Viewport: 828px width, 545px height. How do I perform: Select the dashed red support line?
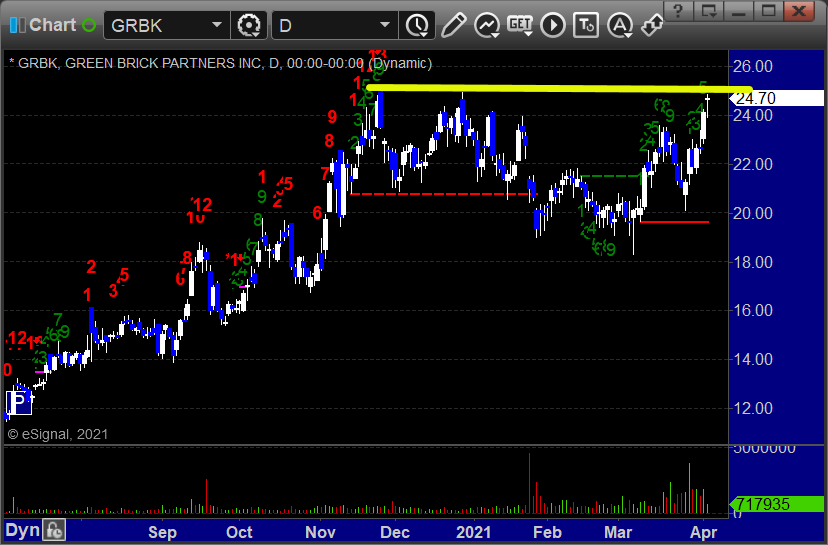[443, 194]
